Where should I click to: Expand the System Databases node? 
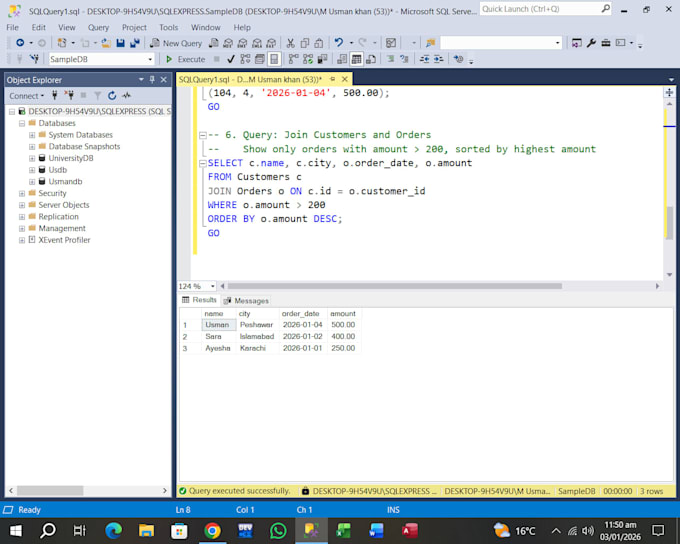[x=32, y=135]
